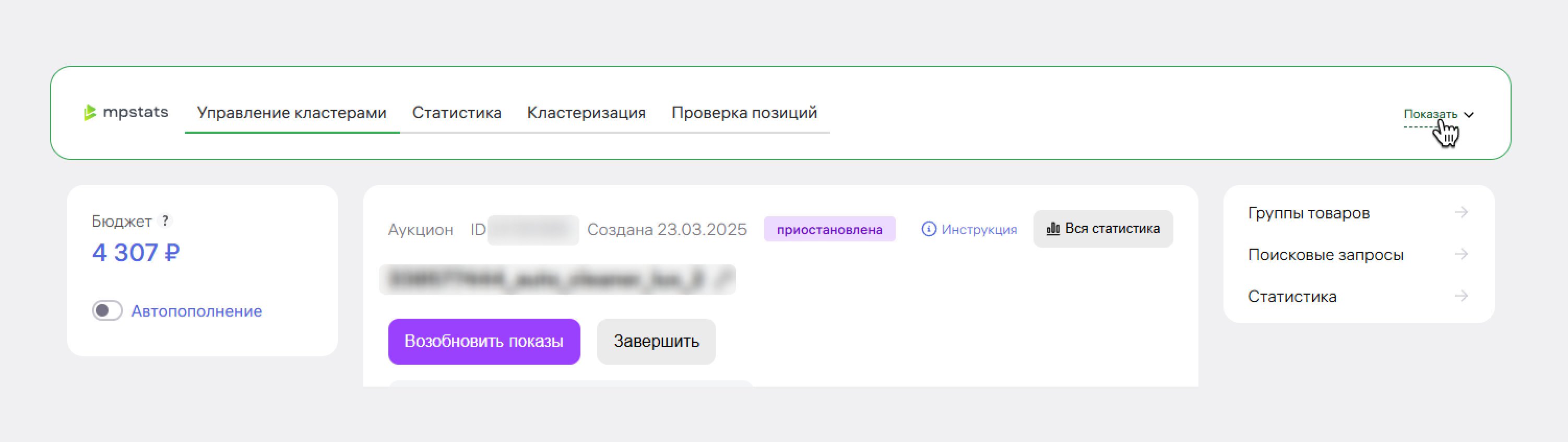Click the arrow icon in the Статистика row
Viewport: 1568px width, 442px height.
pos(1461,296)
